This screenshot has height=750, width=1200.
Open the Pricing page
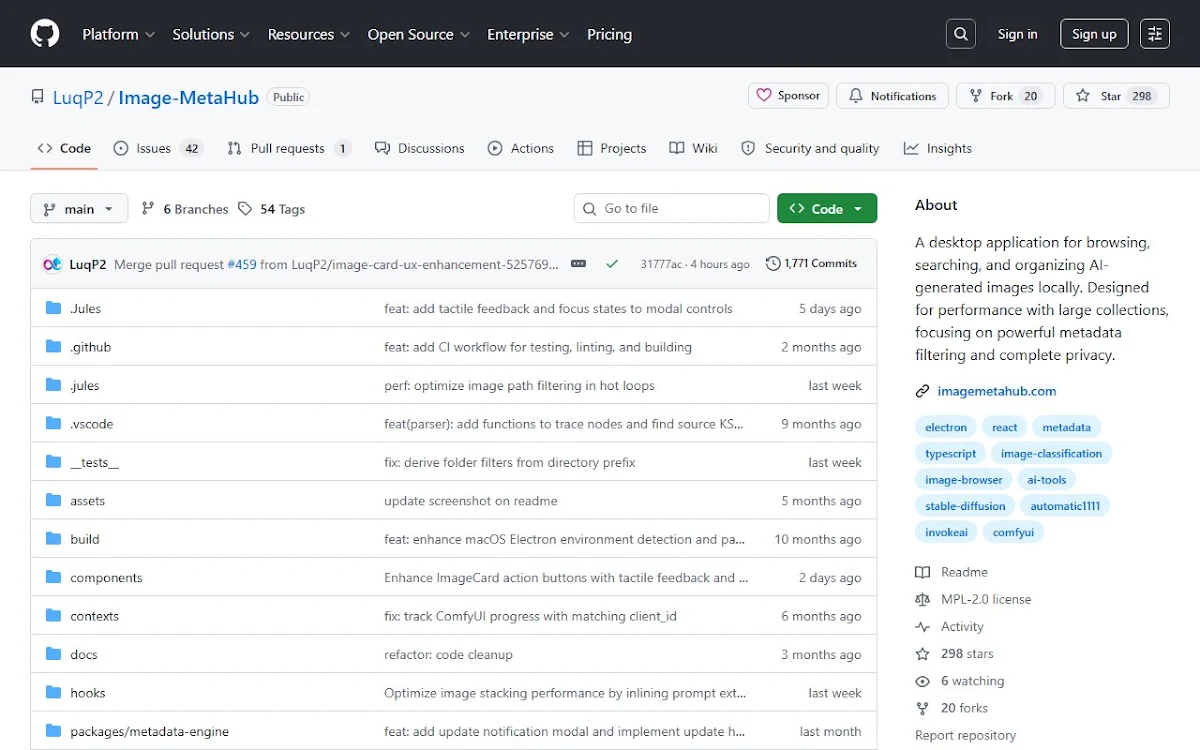click(x=609, y=34)
